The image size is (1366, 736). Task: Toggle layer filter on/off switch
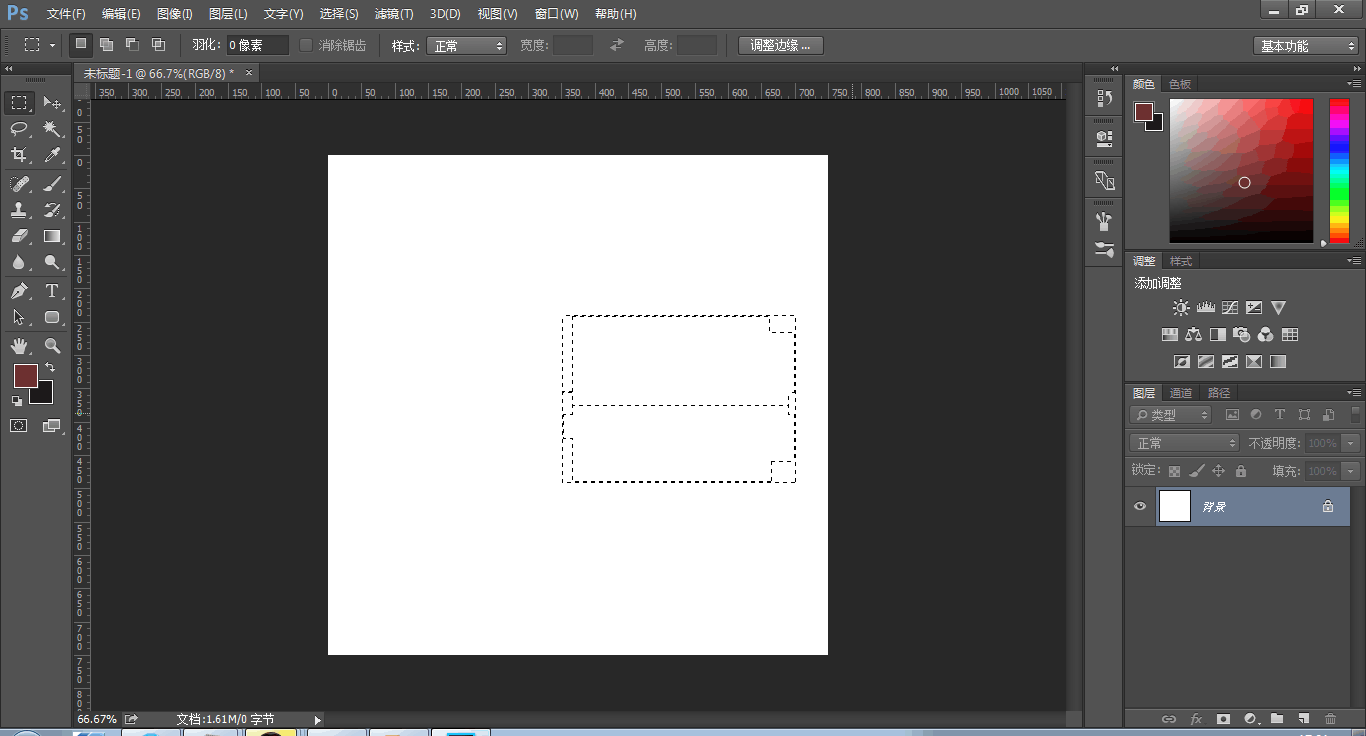(1356, 414)
